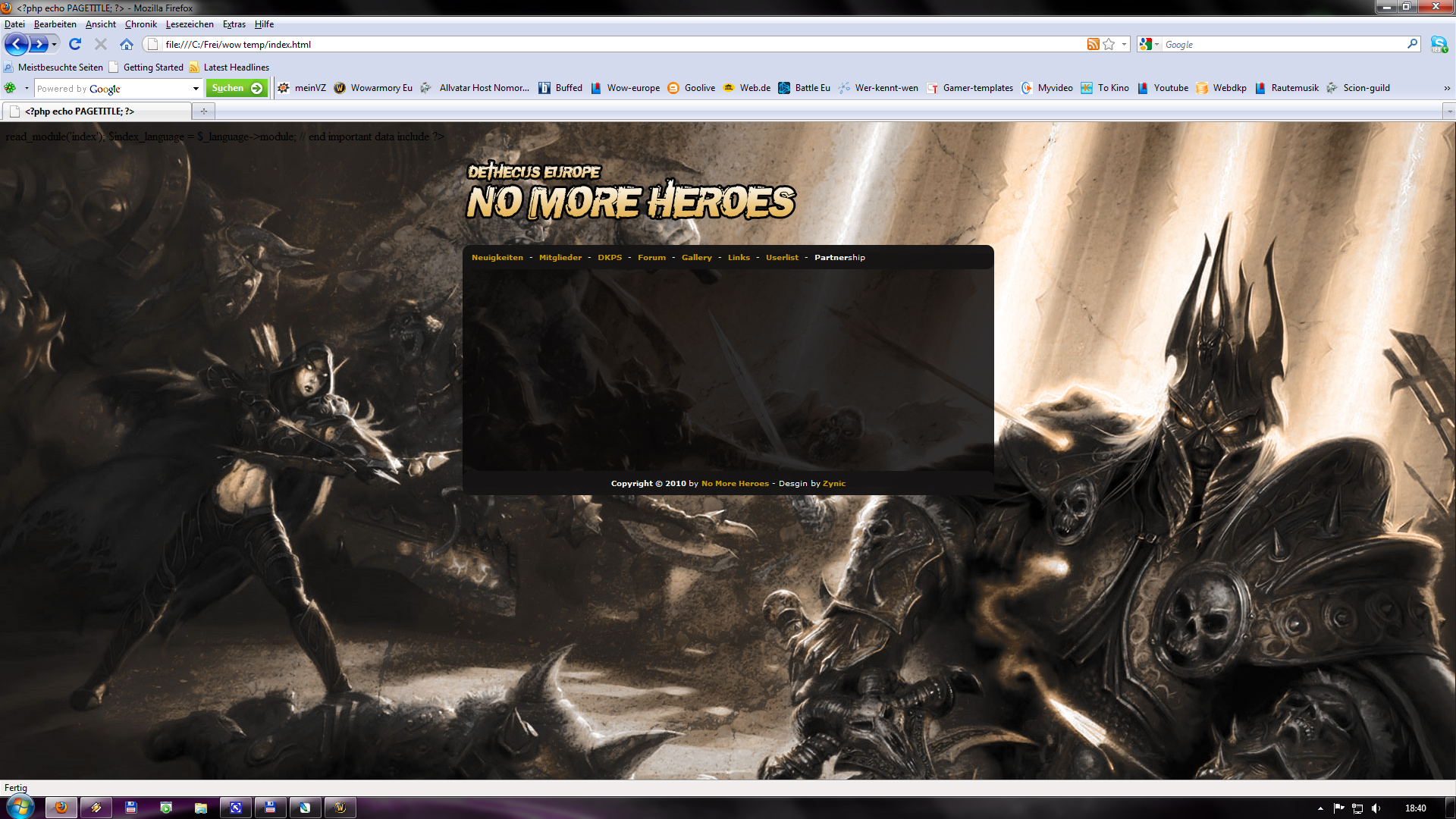Click the RSS feed icon in address bar
The width and height of the screenshot is (1456, 819).
1093,44
